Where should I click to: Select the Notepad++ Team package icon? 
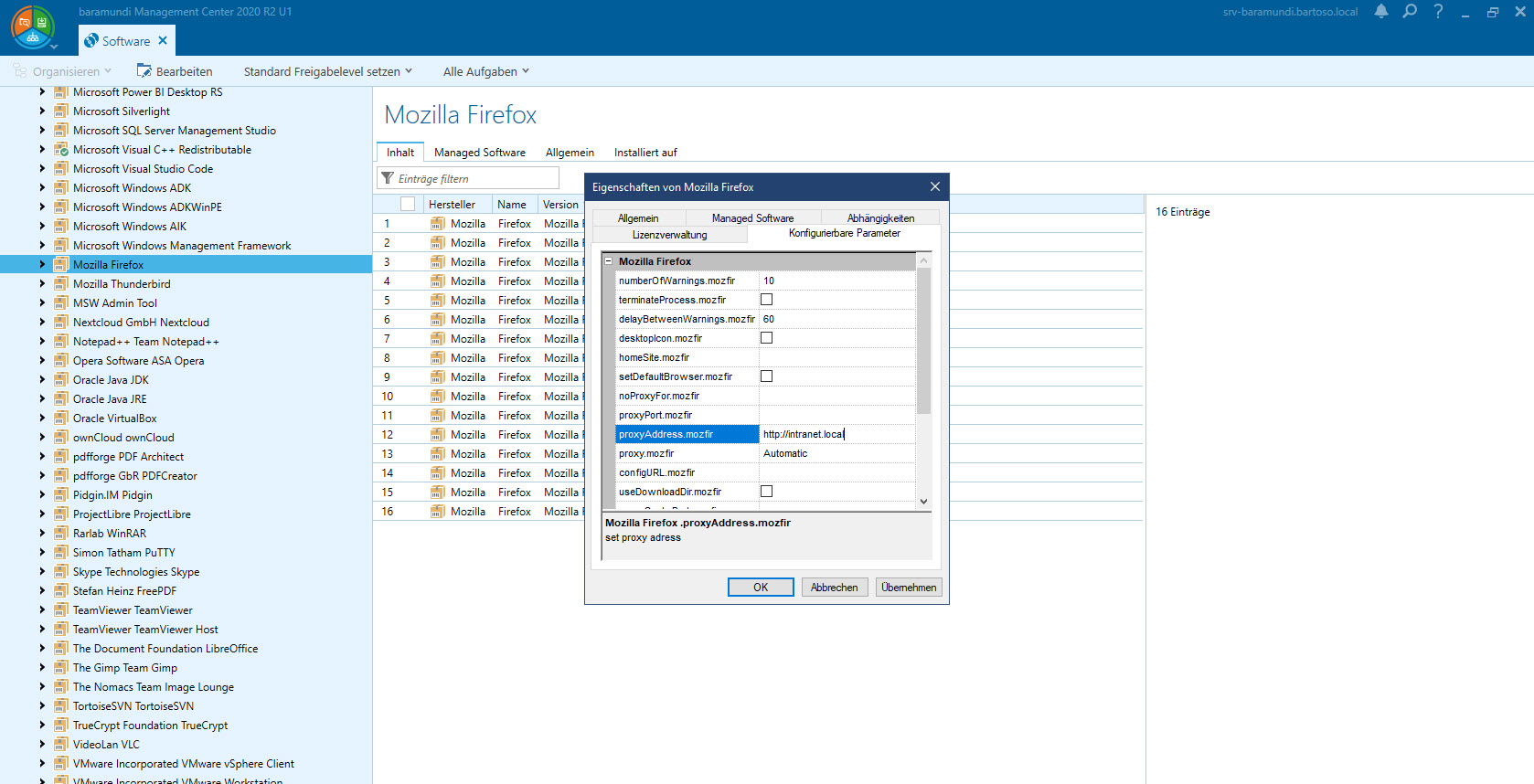click(x=61, y=342)
